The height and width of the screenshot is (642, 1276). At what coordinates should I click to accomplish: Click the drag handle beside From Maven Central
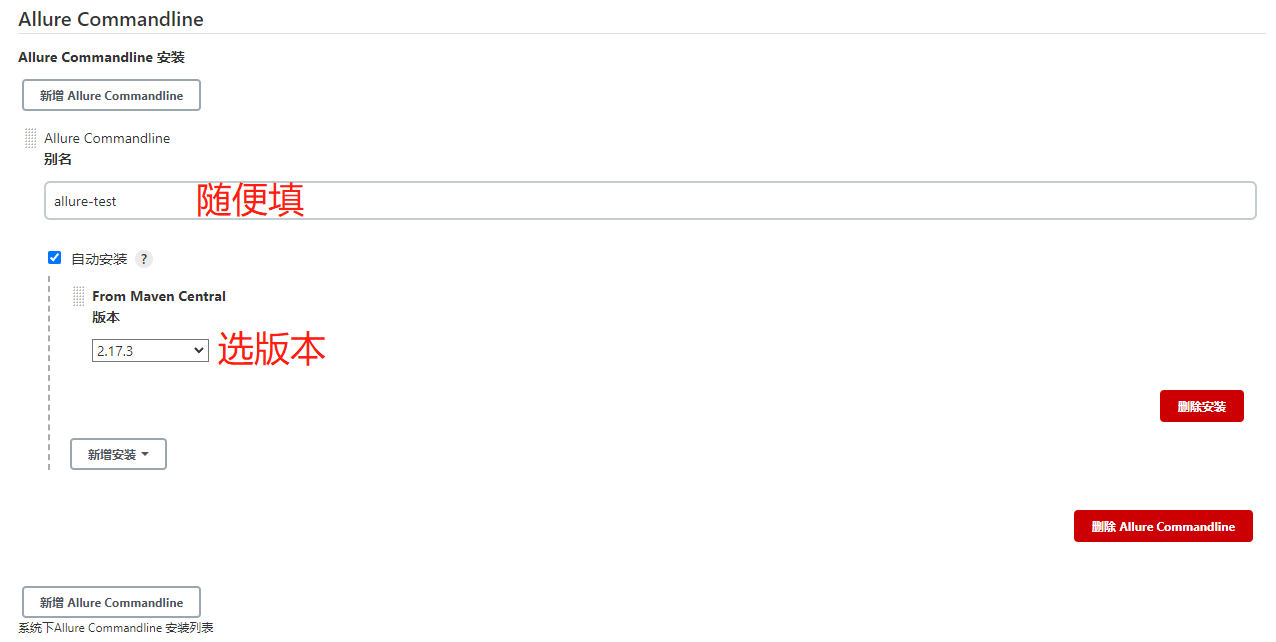coord(79,296)
